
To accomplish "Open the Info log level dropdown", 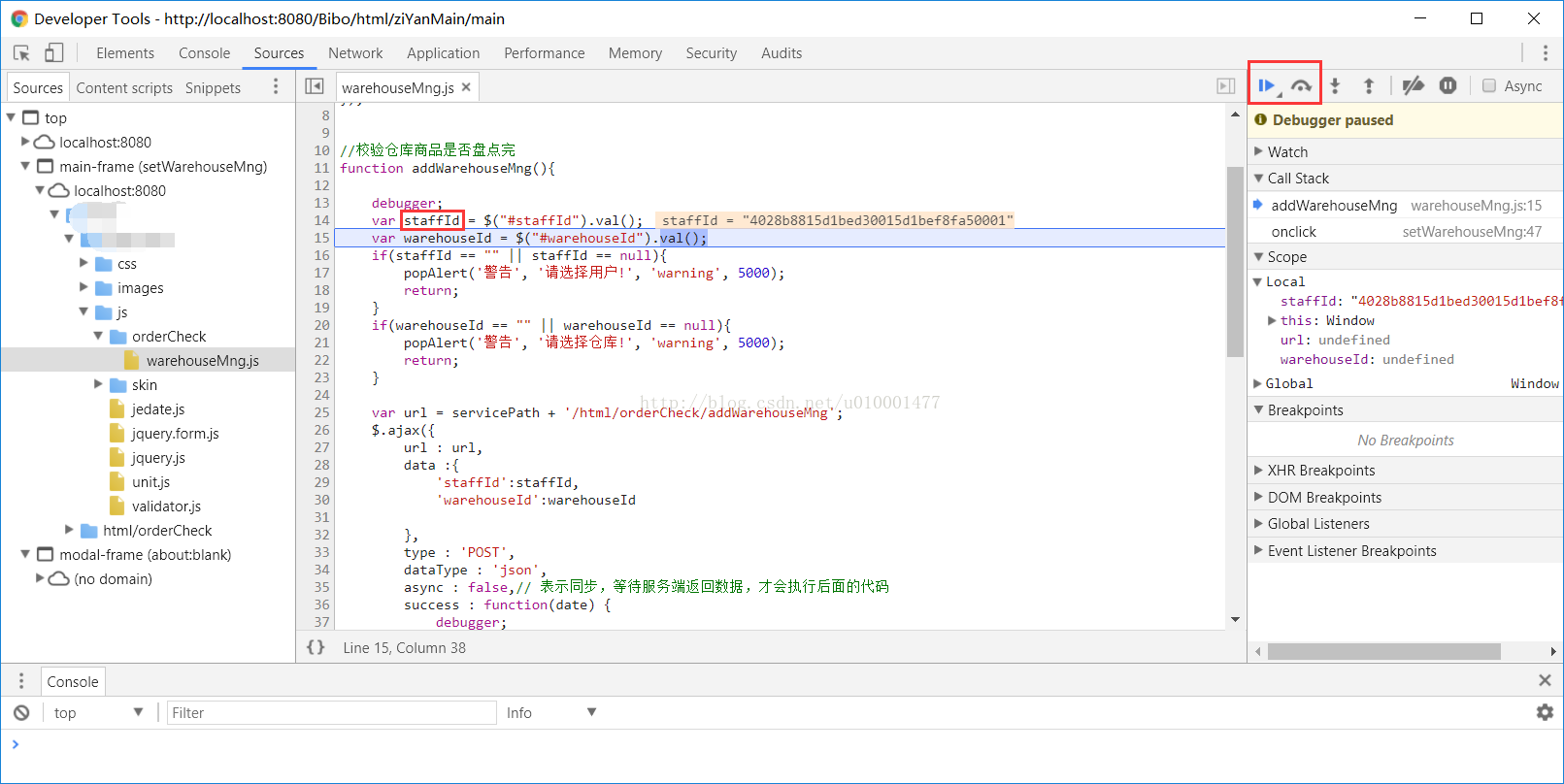I will [550, 713].
